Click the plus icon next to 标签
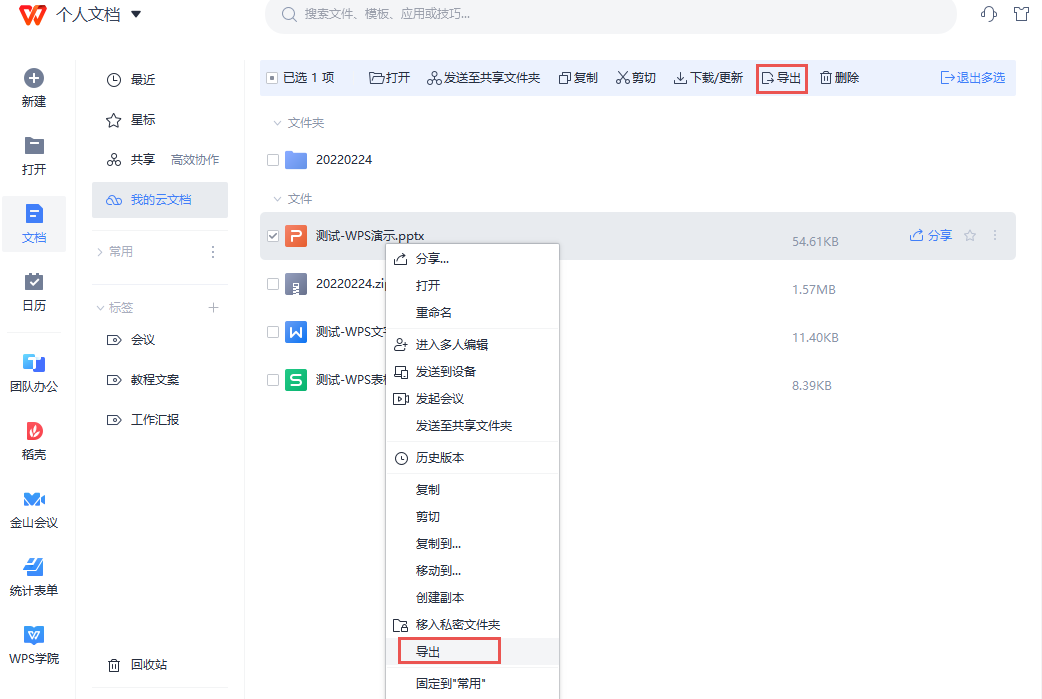Screen dimensions: 1042x699 click(x=213, y=308)
